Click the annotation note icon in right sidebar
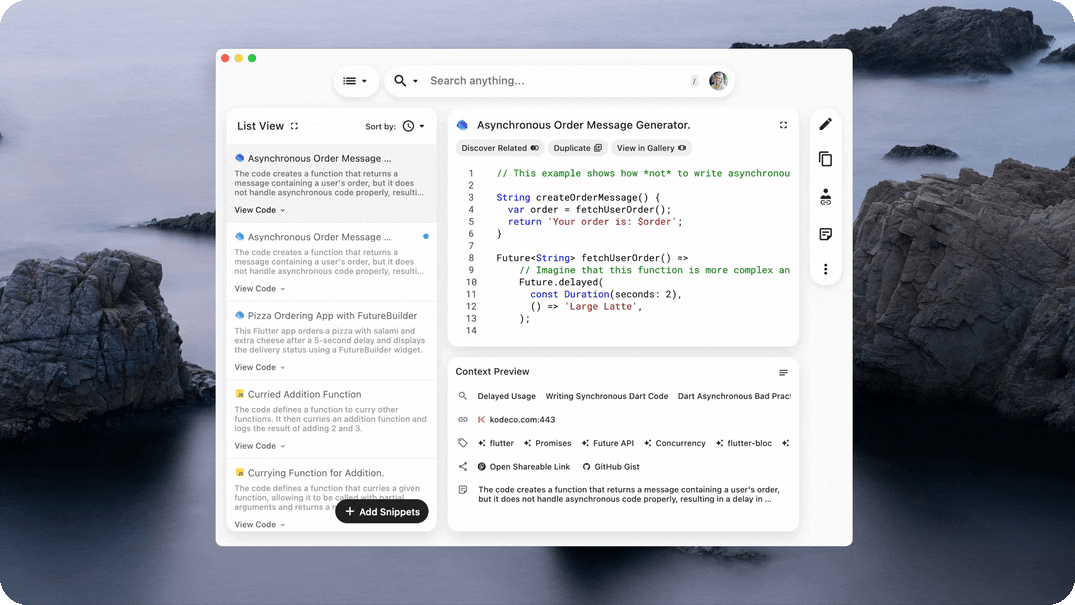 click(x=824, y=232)
